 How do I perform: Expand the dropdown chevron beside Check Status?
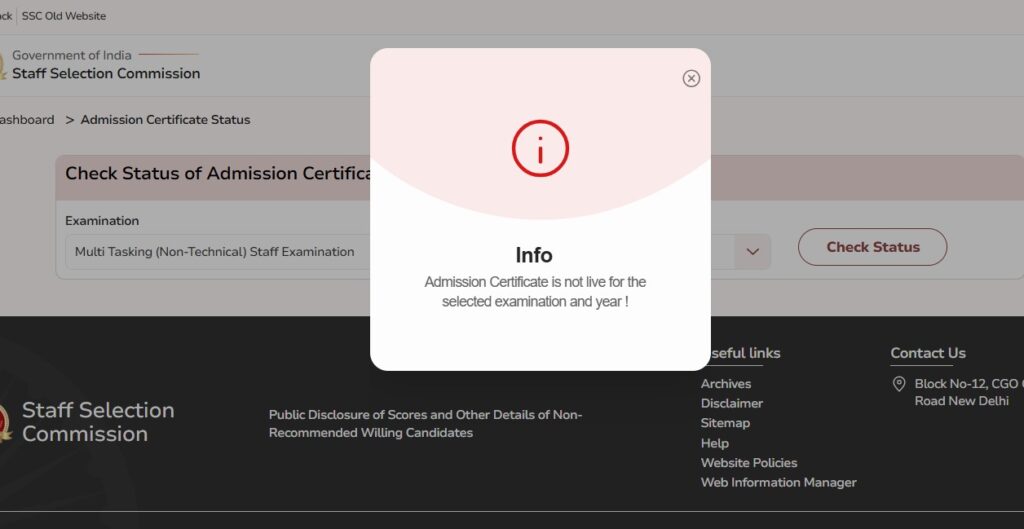coord(752,251)
